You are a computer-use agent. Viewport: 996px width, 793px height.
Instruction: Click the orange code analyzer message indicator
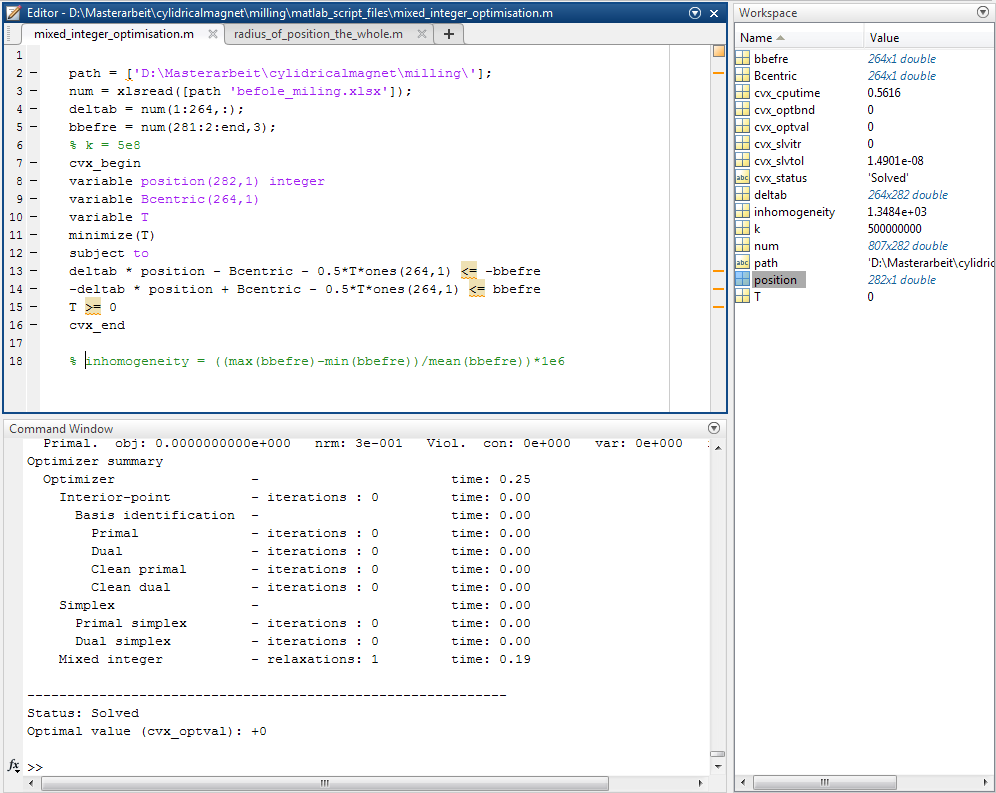point(718,51)
